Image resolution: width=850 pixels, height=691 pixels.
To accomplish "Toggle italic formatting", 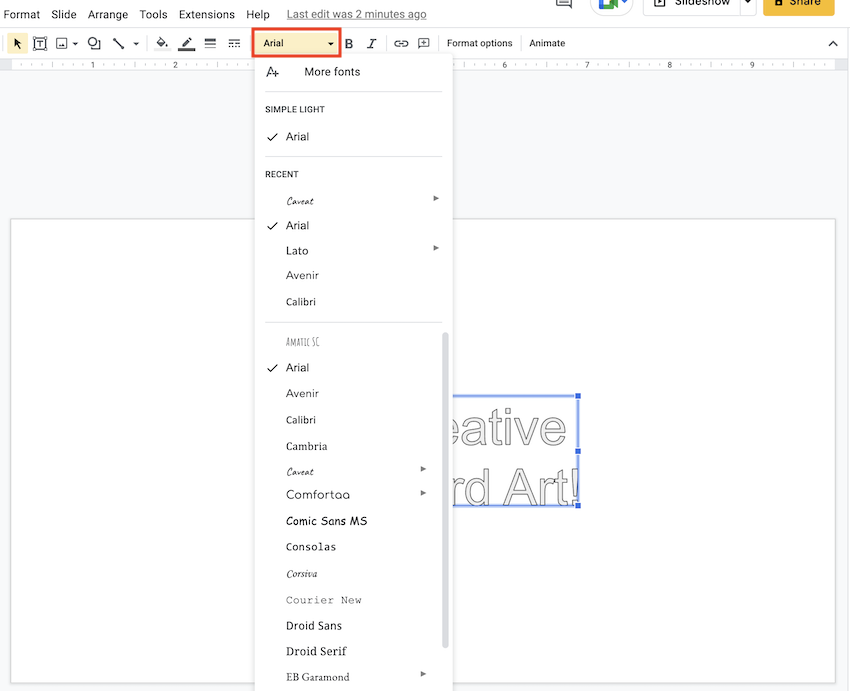I will (x=372, y=43).
